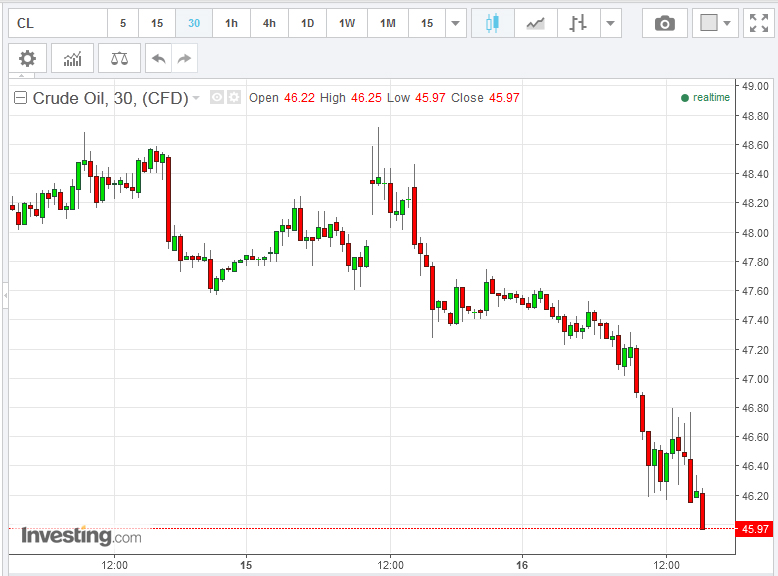Click the Open value 46.22
778x576 pixels.
pos(299,98)
